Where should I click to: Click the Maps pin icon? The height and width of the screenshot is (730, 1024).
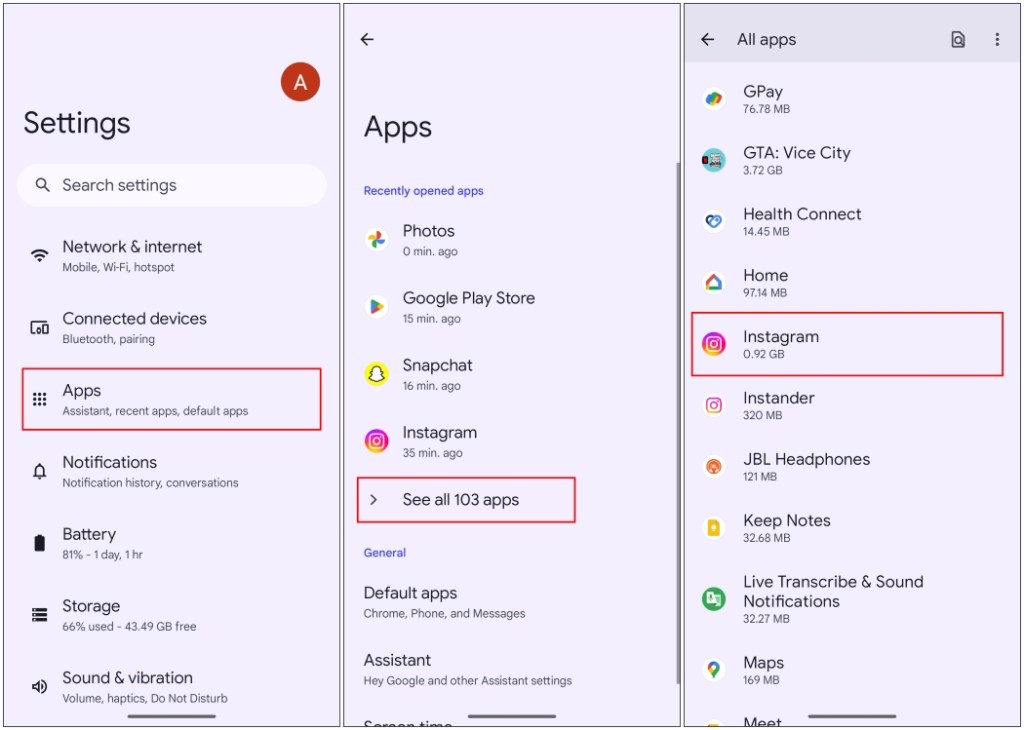click(x=714, y=670)
